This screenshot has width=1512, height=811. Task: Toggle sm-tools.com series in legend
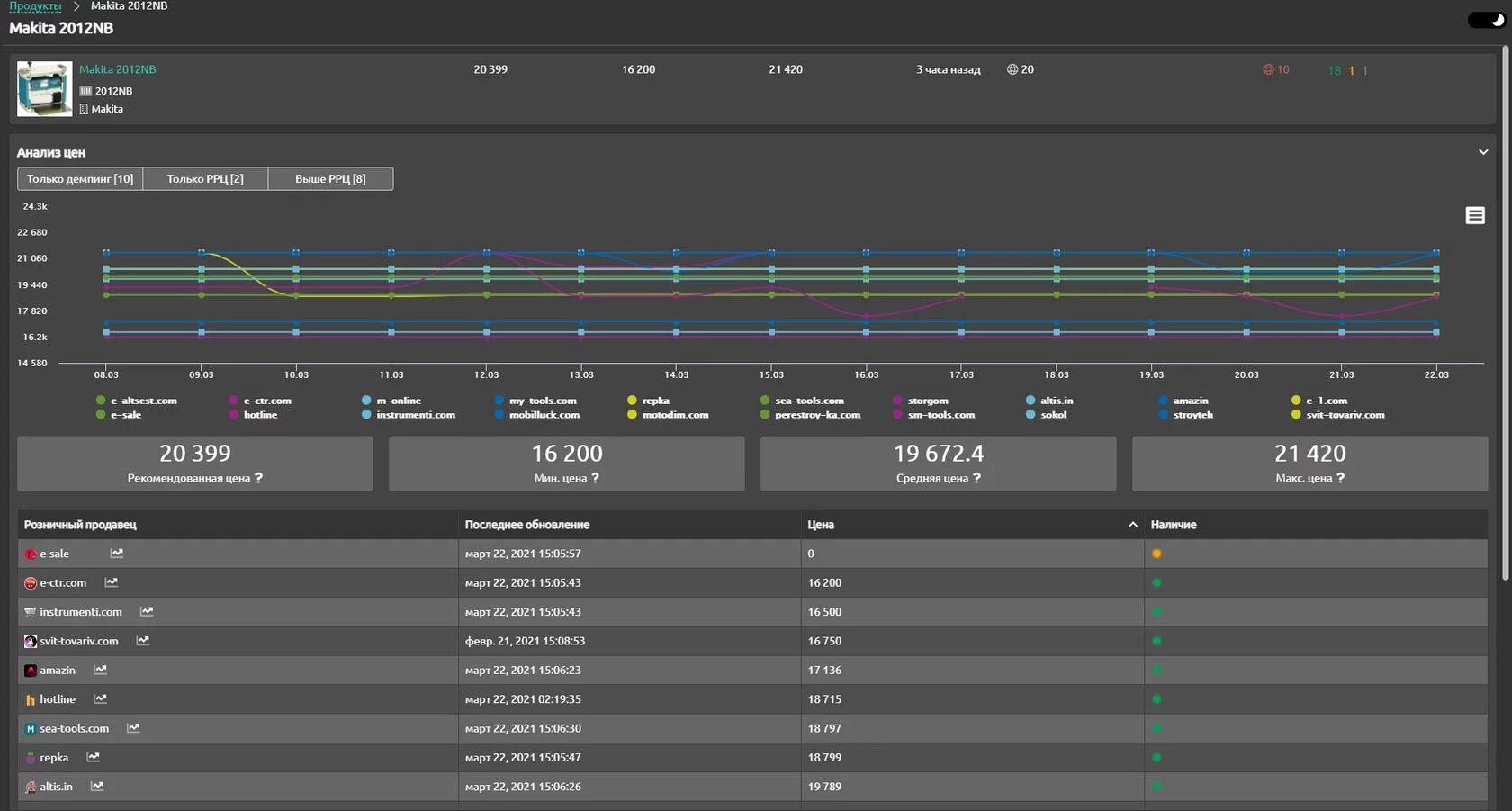tap(934, 415)
